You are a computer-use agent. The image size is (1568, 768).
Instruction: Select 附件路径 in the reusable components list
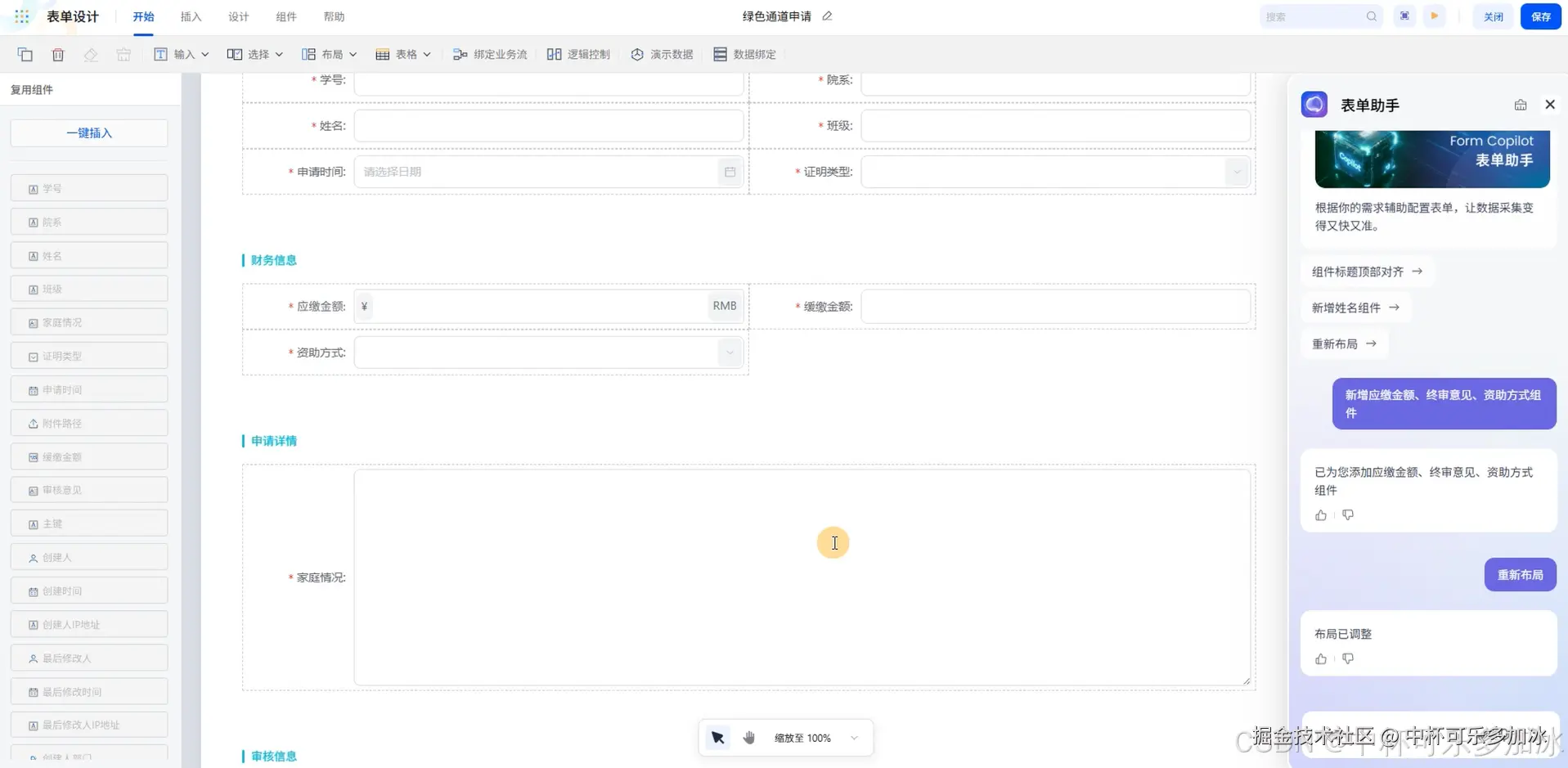(x=89, y=423)
